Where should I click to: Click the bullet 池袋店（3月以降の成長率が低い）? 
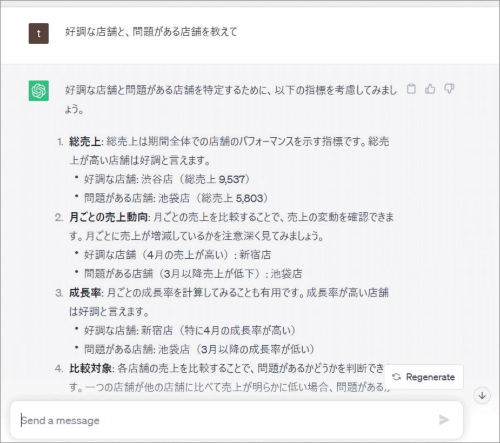click(199, 349)
